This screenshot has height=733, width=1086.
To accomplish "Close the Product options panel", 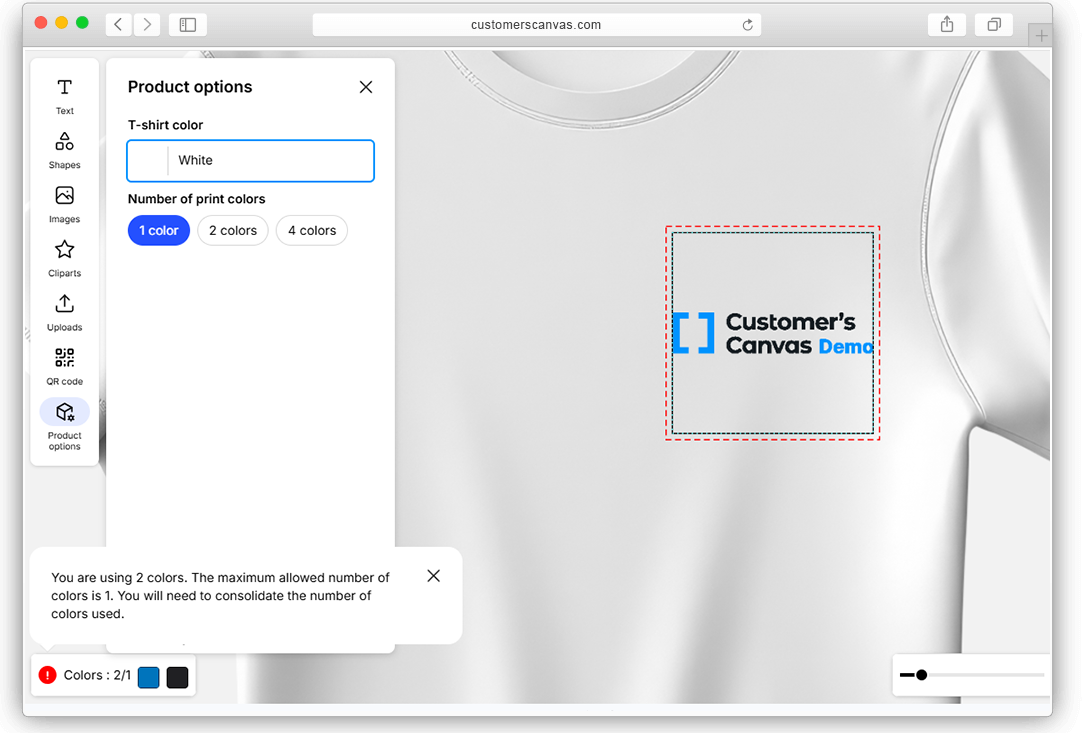I will point(366,87).
